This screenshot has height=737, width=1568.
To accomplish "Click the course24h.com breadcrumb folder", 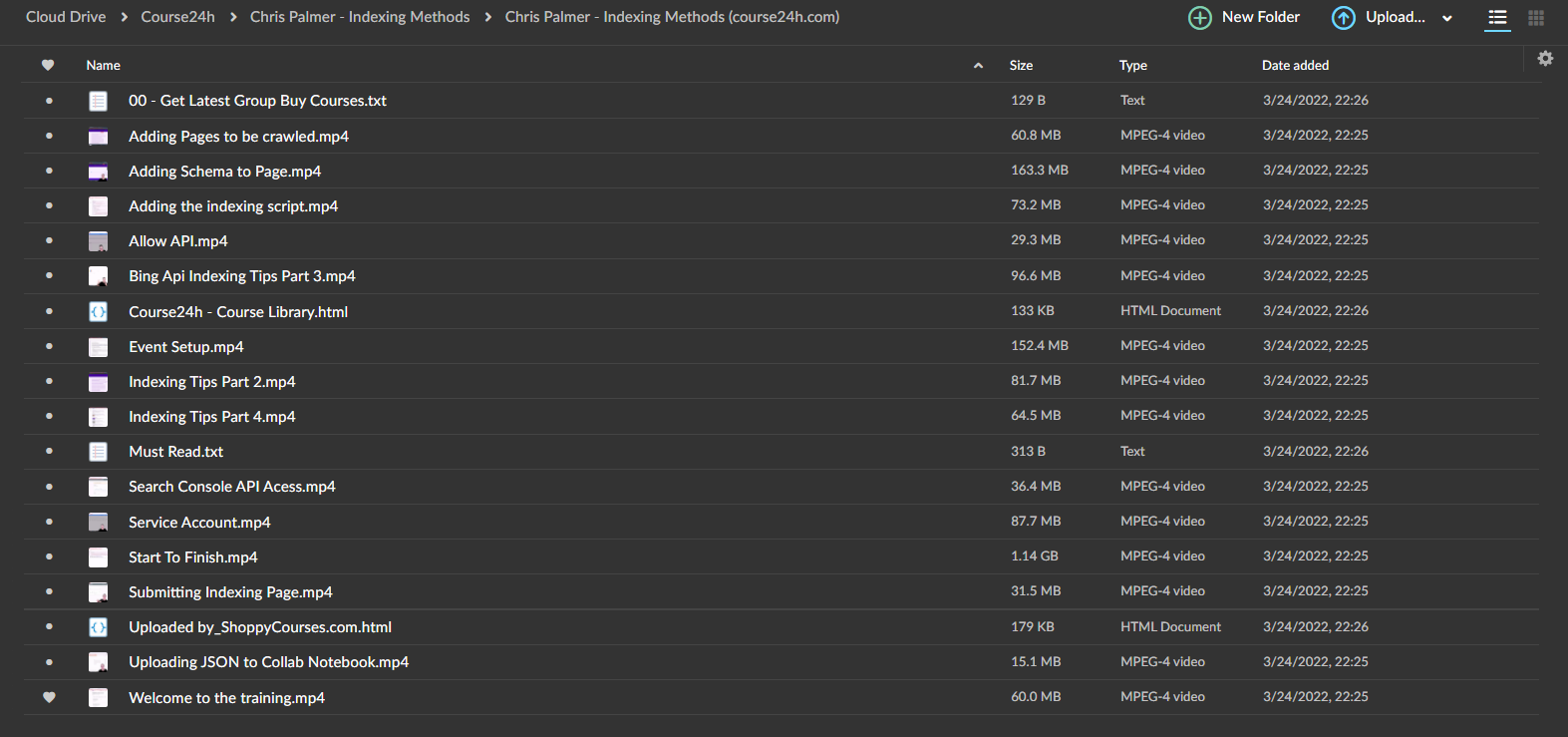I will (x=672, y=17).
